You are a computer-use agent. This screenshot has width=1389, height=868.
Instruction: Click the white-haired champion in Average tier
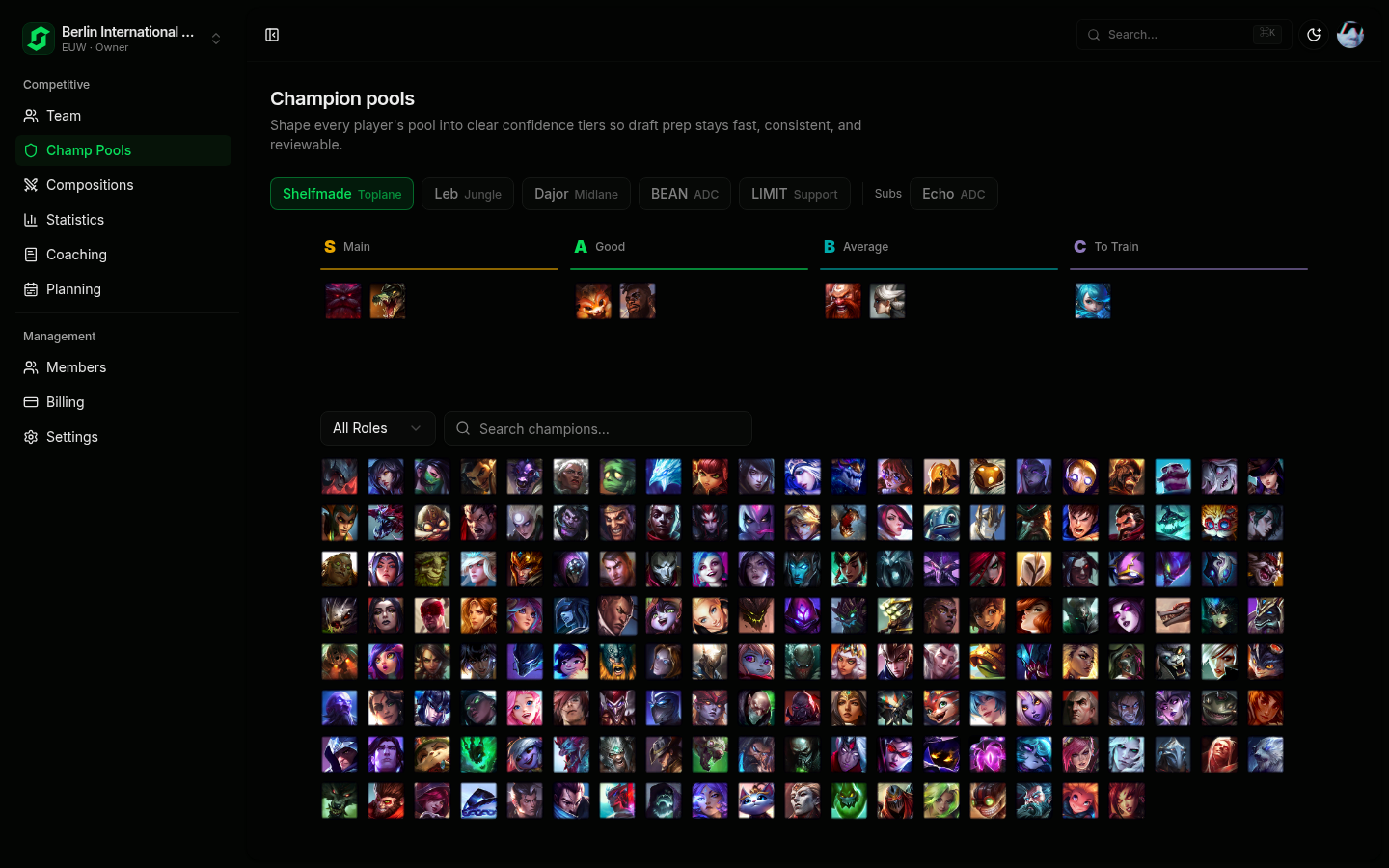click(x=887, y=301)
